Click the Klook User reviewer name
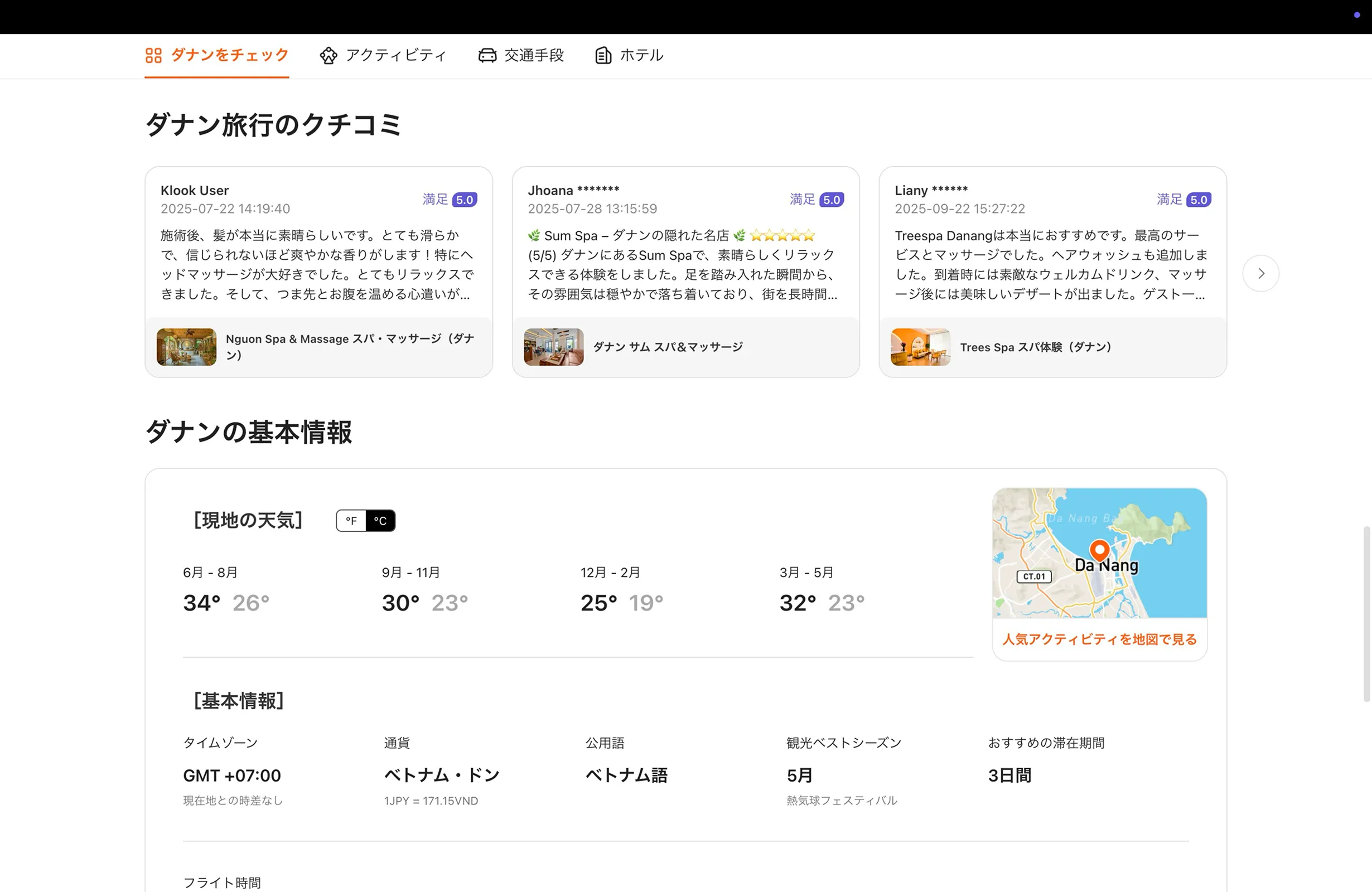1372x892 pixels. 195,190
